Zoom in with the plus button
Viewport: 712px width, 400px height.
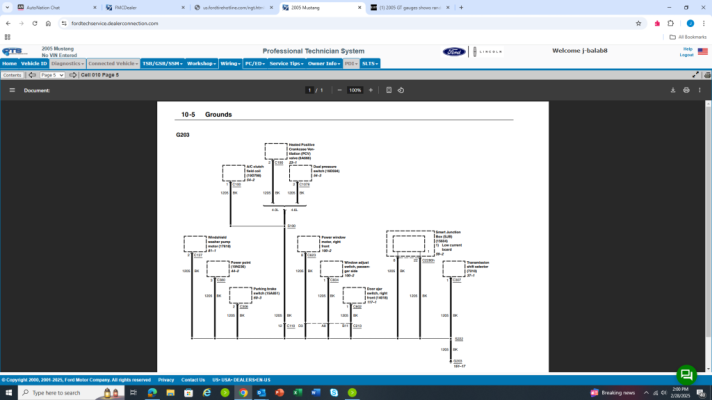point(371,90)
